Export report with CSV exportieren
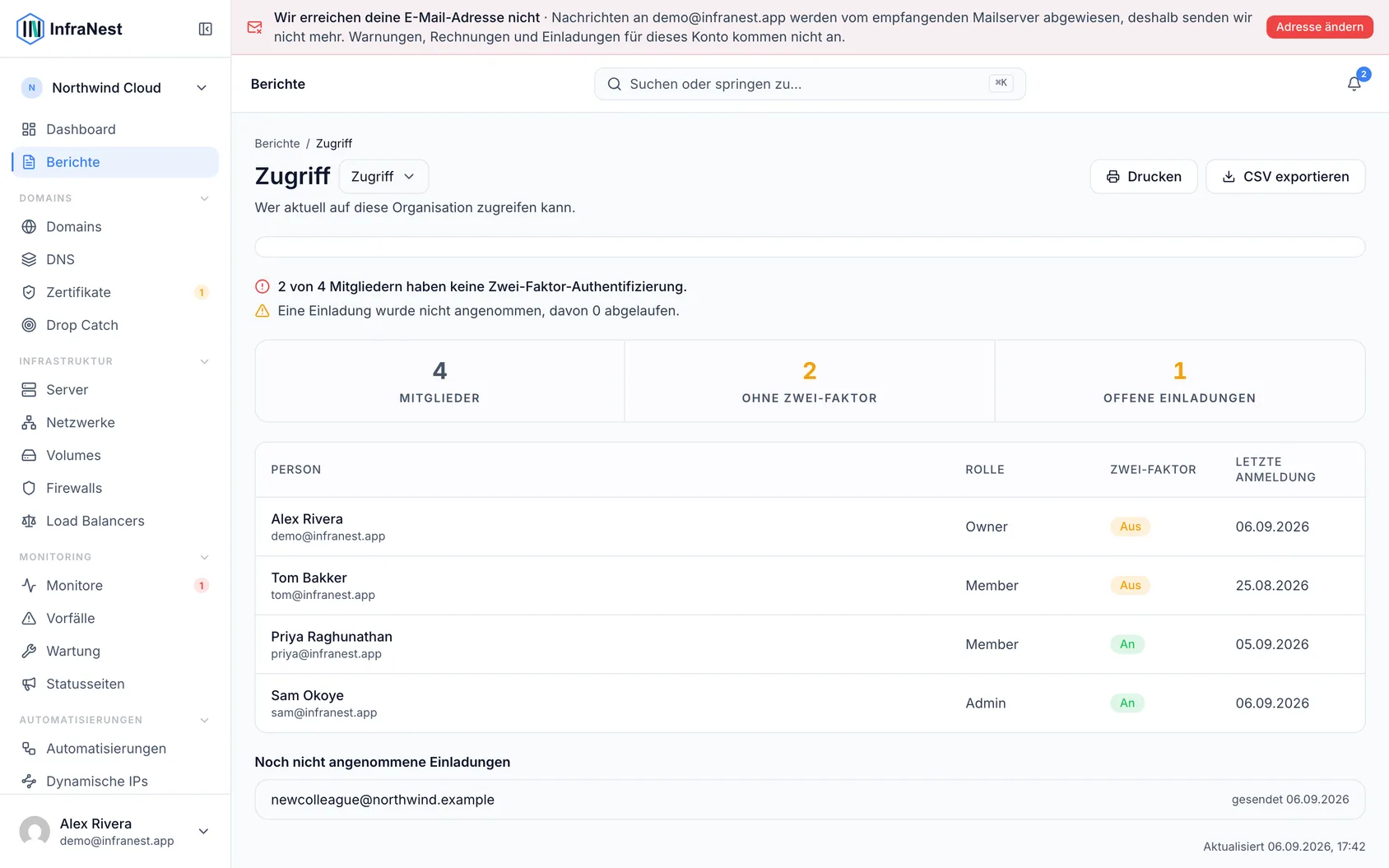Viewport: 1389px width, 868px height. (x=1285, y=177)
